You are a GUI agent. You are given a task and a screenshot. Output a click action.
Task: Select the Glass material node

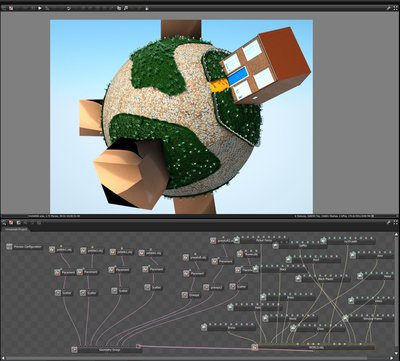point(317,328)
